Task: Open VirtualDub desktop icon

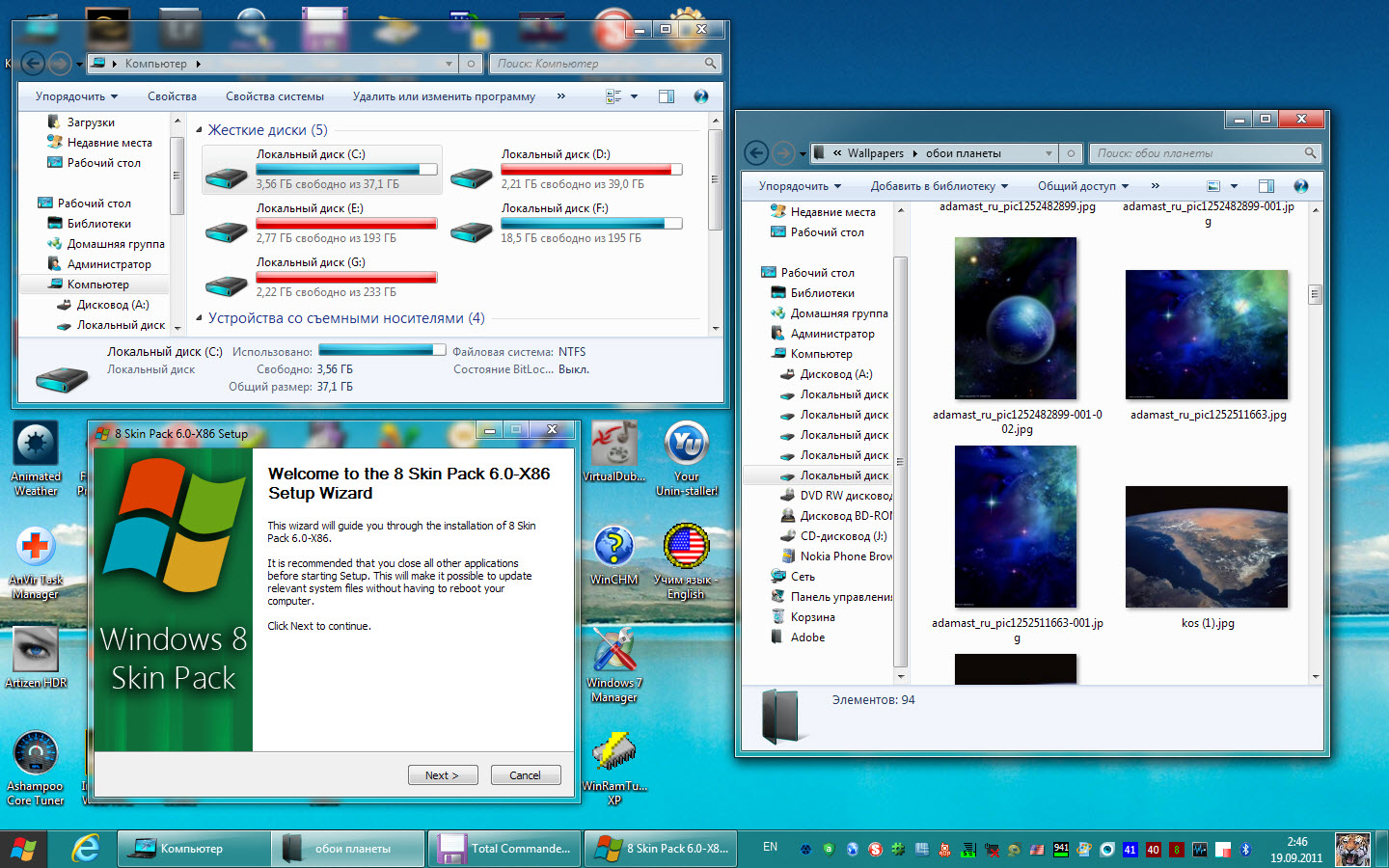Action: click(614, 450)
